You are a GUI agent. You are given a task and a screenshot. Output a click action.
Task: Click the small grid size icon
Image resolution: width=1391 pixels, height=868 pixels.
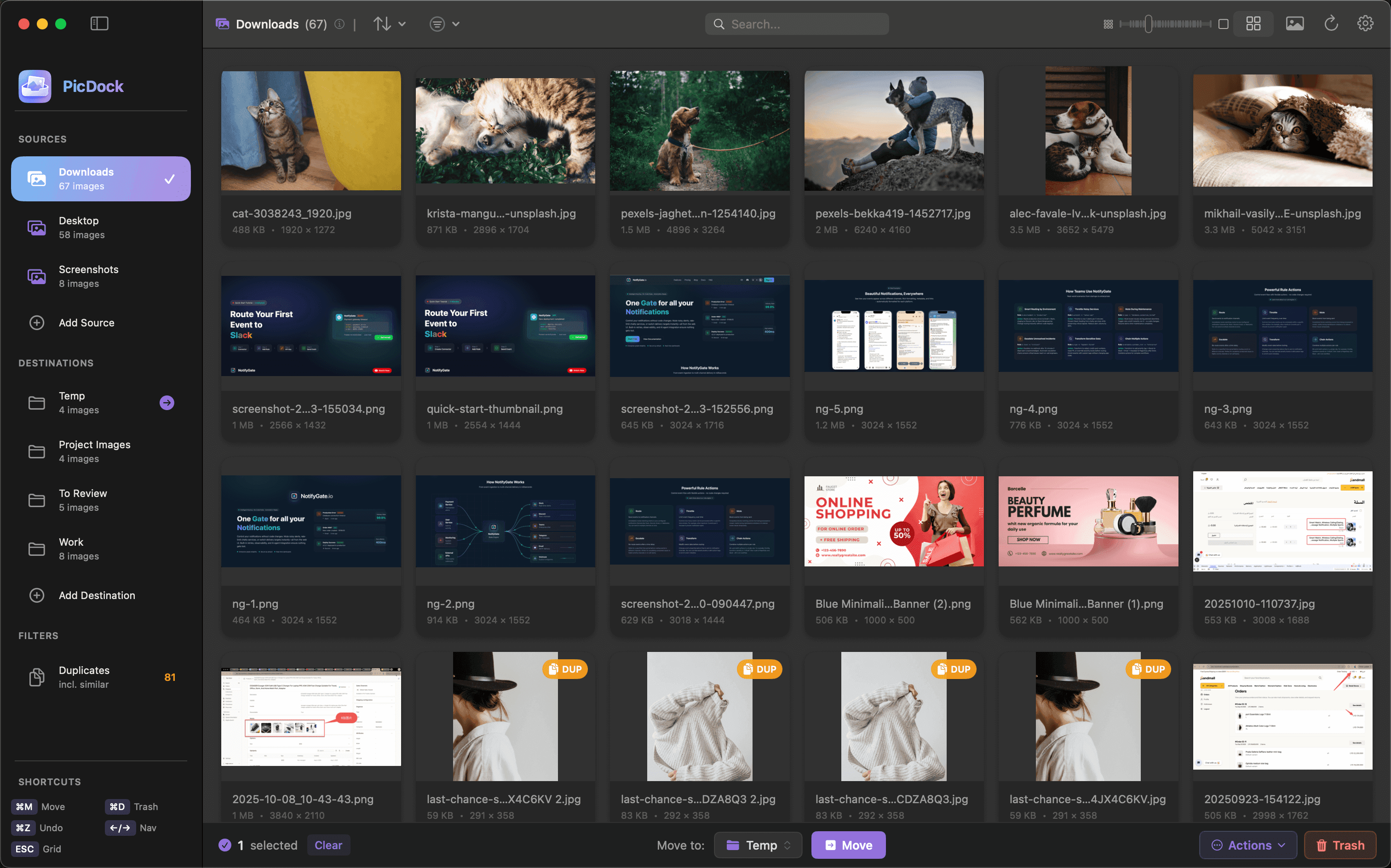pos(1108,24)
